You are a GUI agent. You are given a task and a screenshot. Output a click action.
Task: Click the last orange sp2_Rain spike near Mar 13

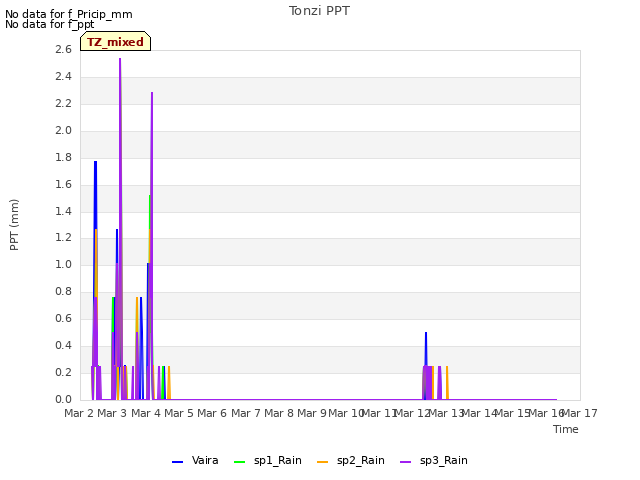[447, 367]
